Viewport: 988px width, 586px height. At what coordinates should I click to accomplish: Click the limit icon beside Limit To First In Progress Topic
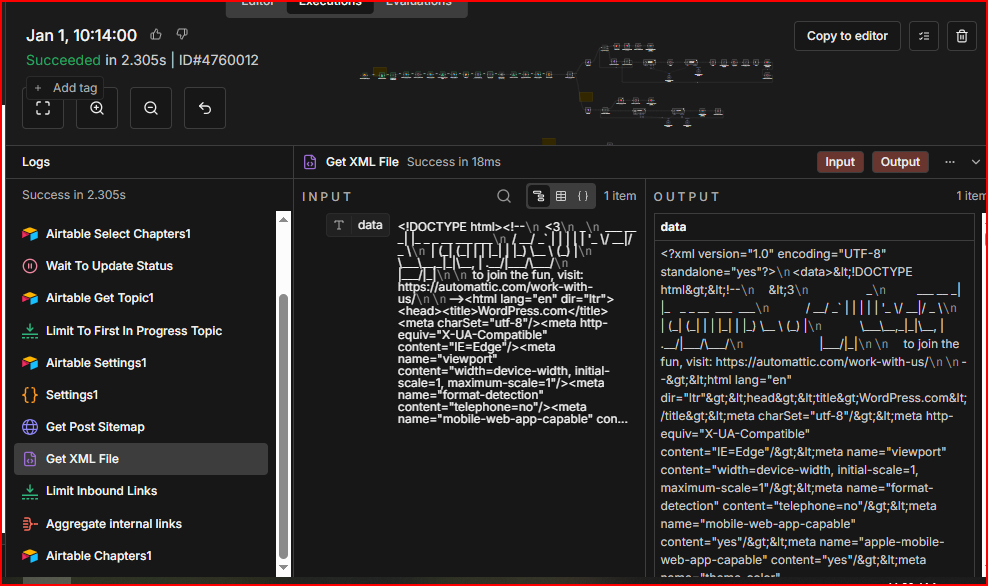30,331
